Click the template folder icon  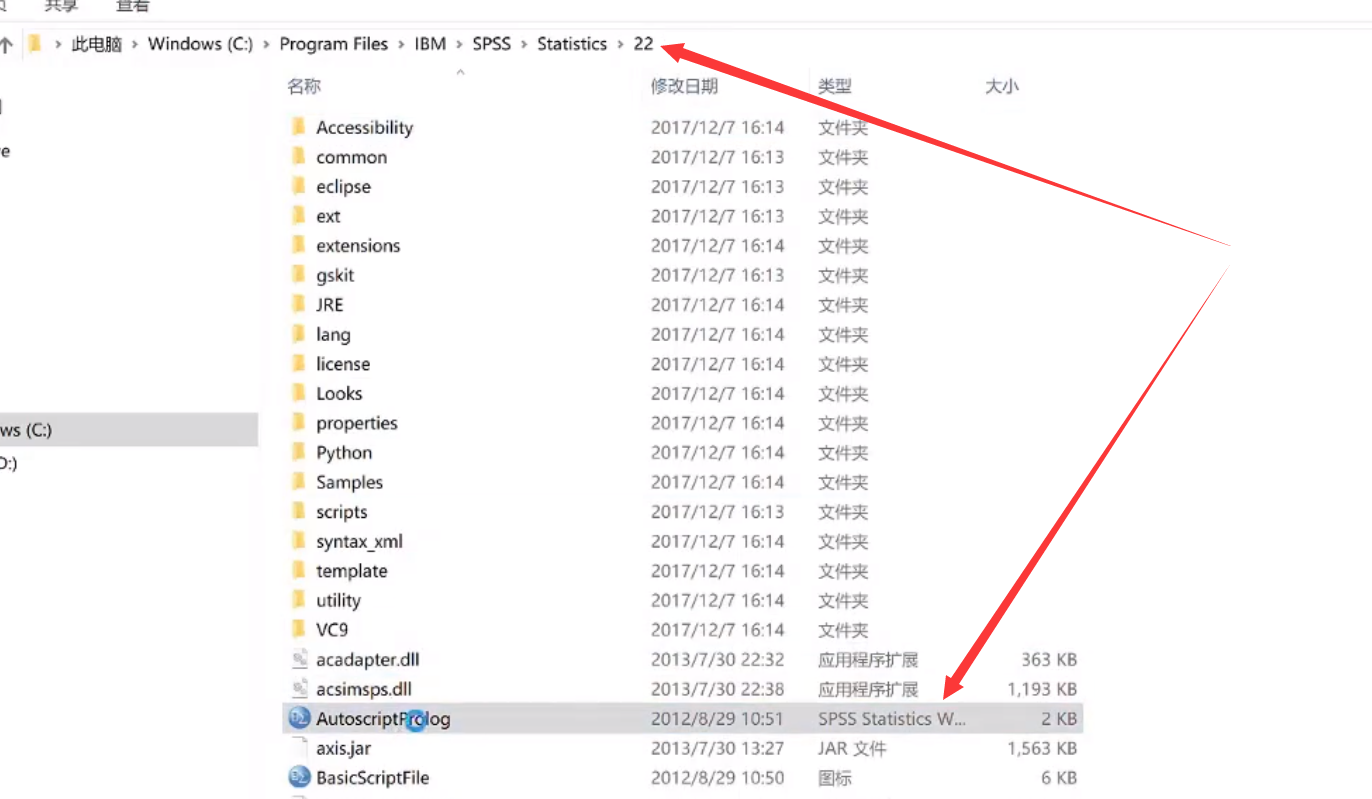point(298,570)
